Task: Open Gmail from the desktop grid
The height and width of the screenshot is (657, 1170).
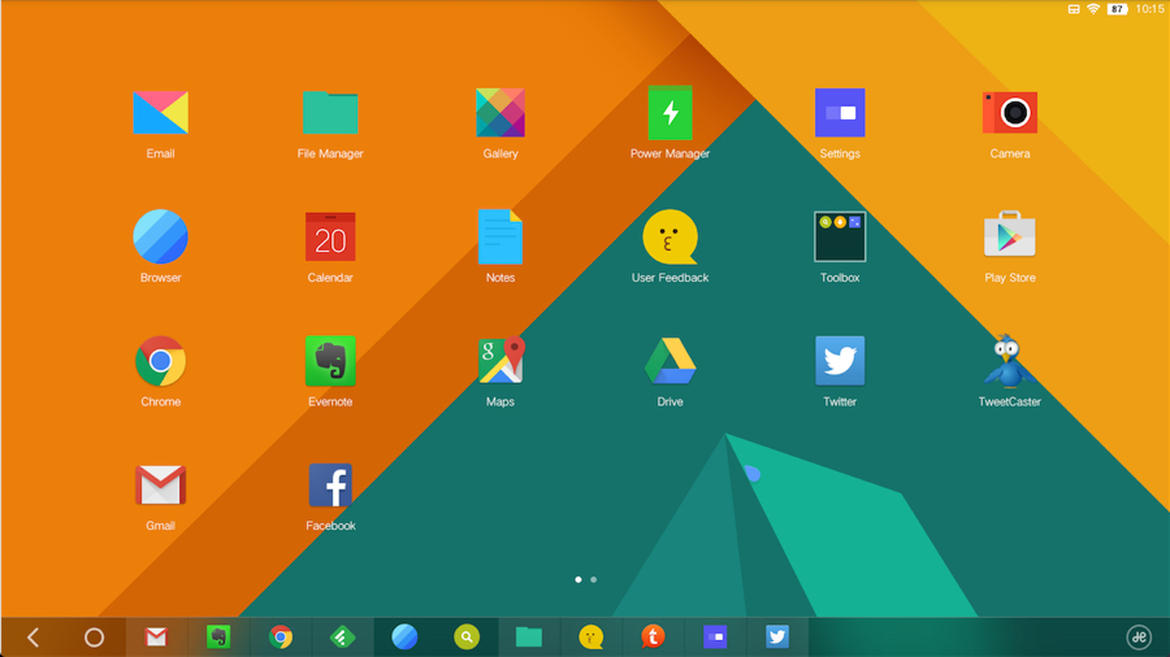Action: tap(160, 485)
